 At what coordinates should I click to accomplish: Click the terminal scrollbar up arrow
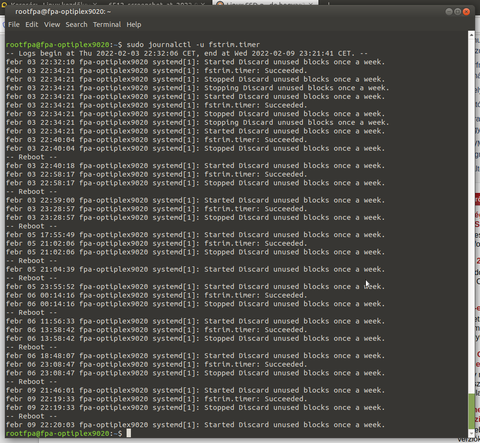point(471,35)
